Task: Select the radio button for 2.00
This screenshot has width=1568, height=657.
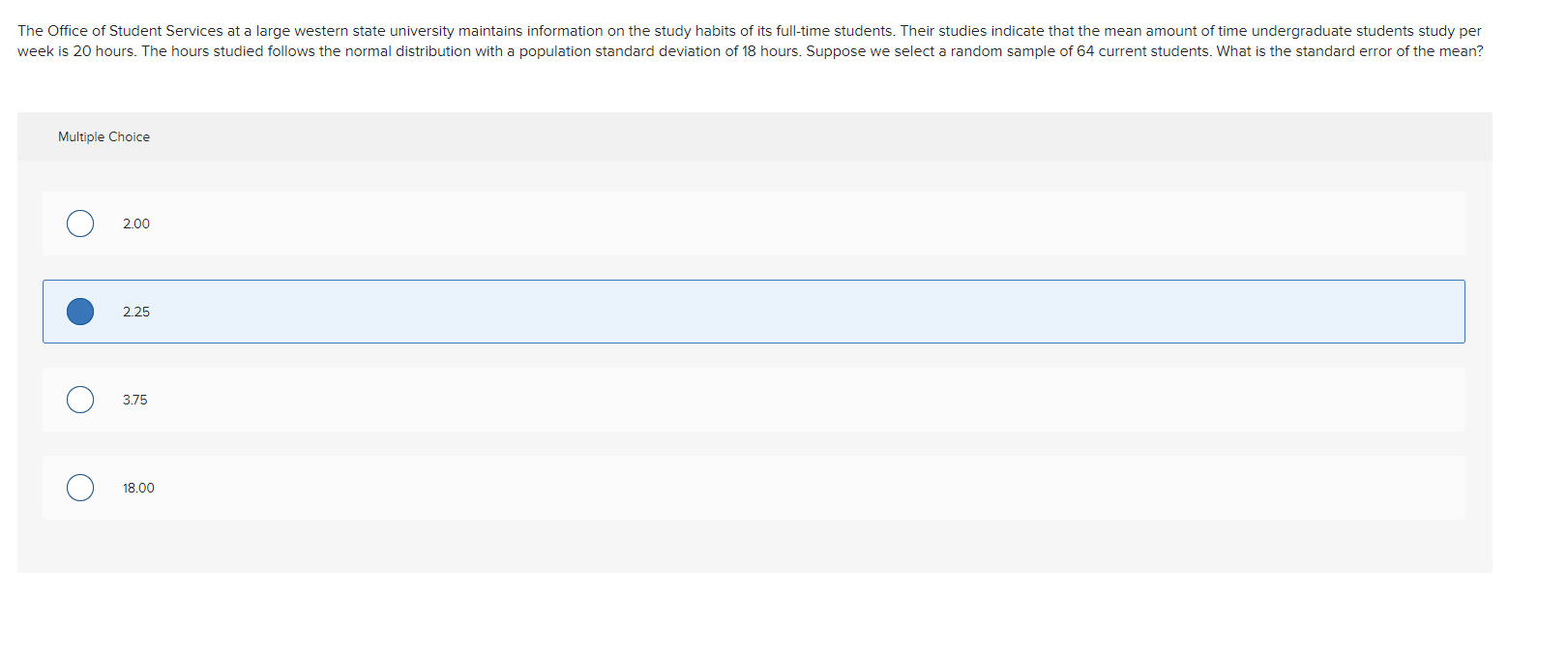Action: 80,224
